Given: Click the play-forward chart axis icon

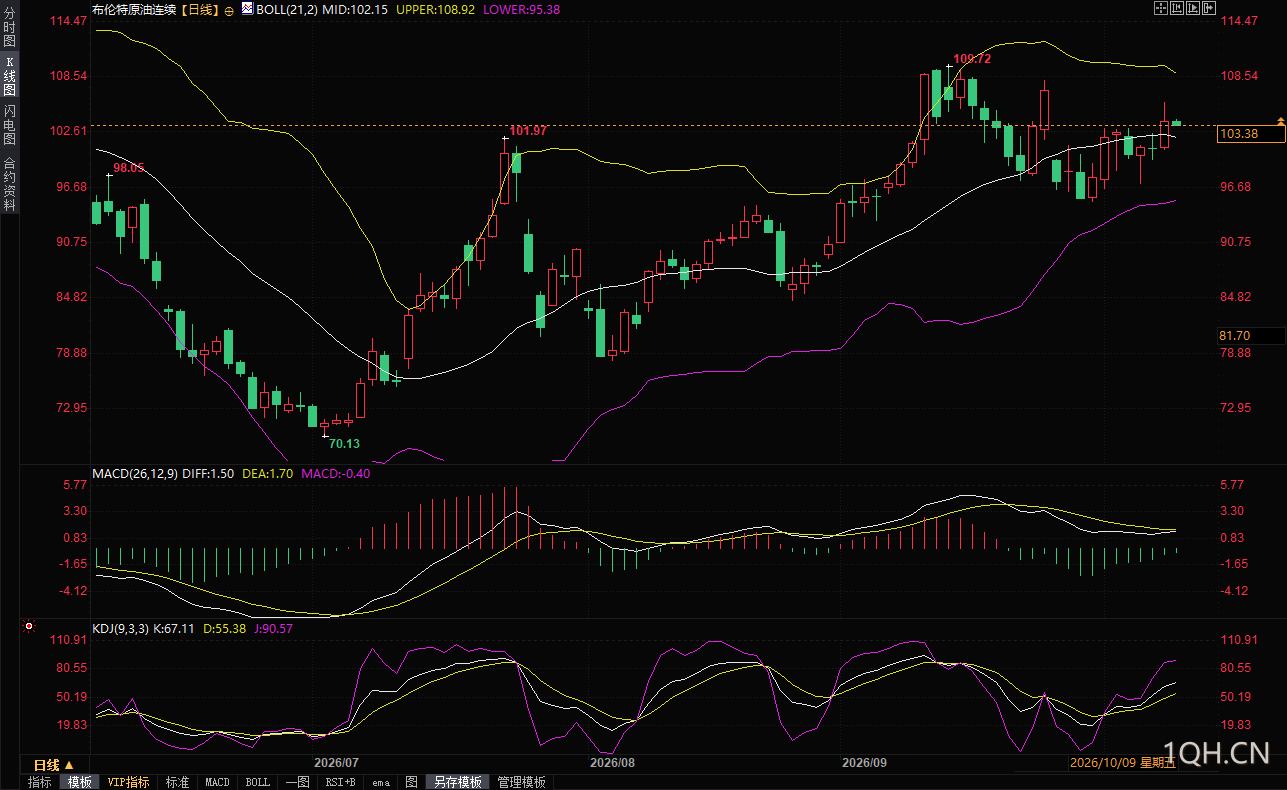Looking at the screenshot, I should 1193,8.
